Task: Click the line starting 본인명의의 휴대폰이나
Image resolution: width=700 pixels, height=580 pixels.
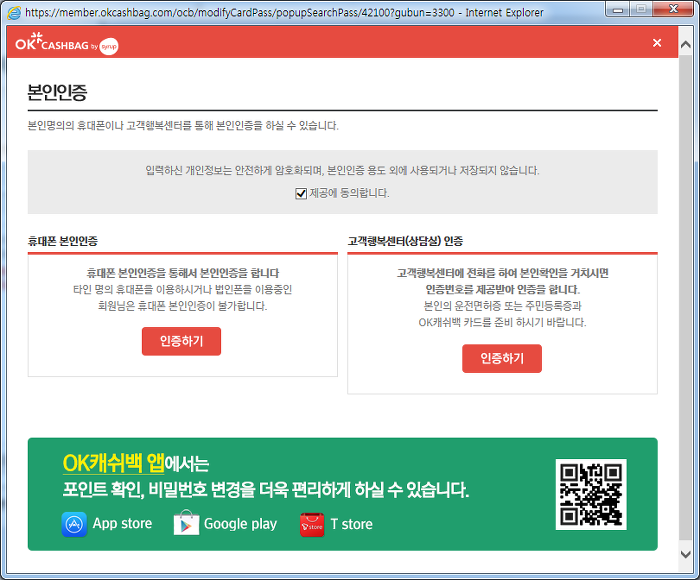Action: [x=183, y=125]
